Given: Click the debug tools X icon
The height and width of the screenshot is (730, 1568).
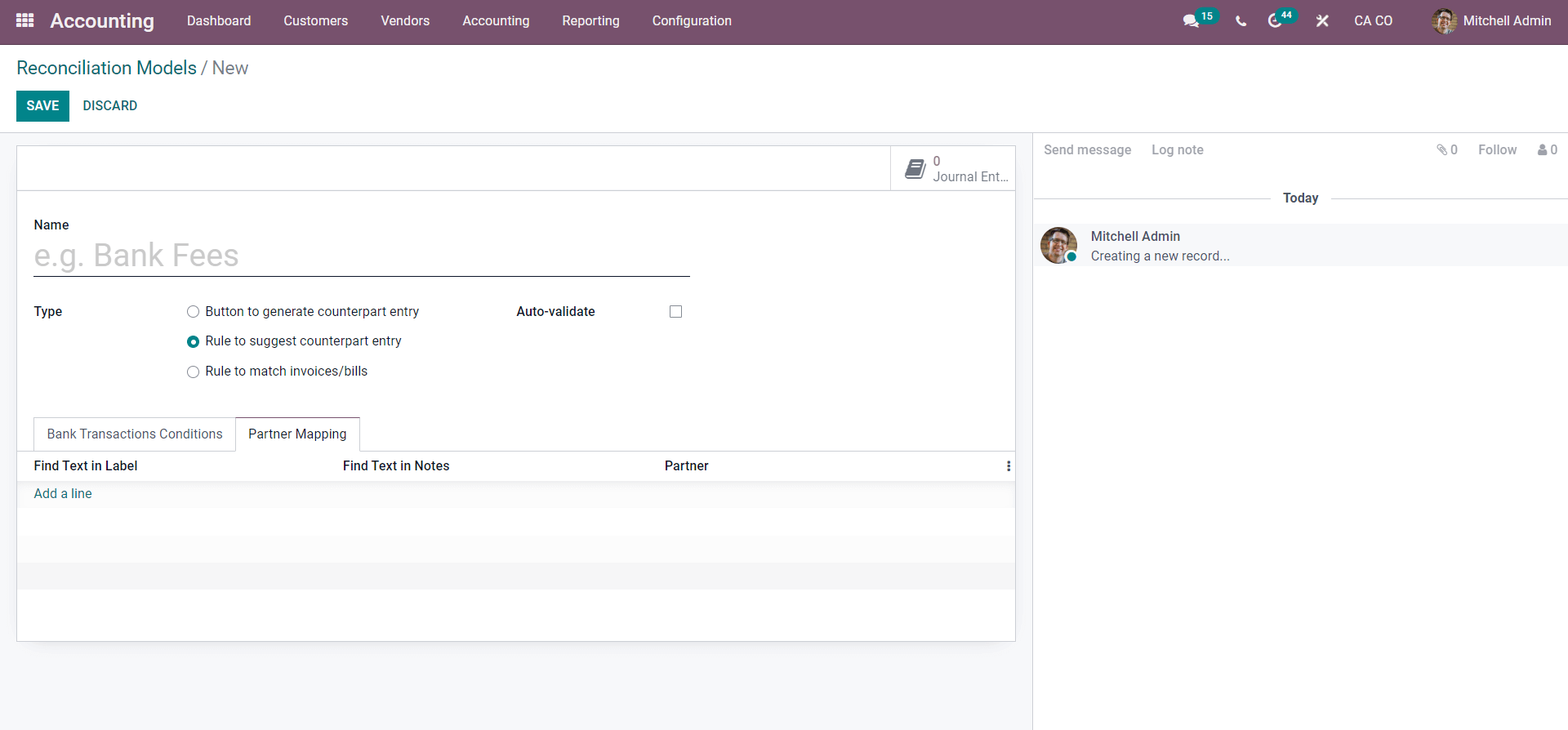Looking at the screenshot, I should tap(1322, 21).
